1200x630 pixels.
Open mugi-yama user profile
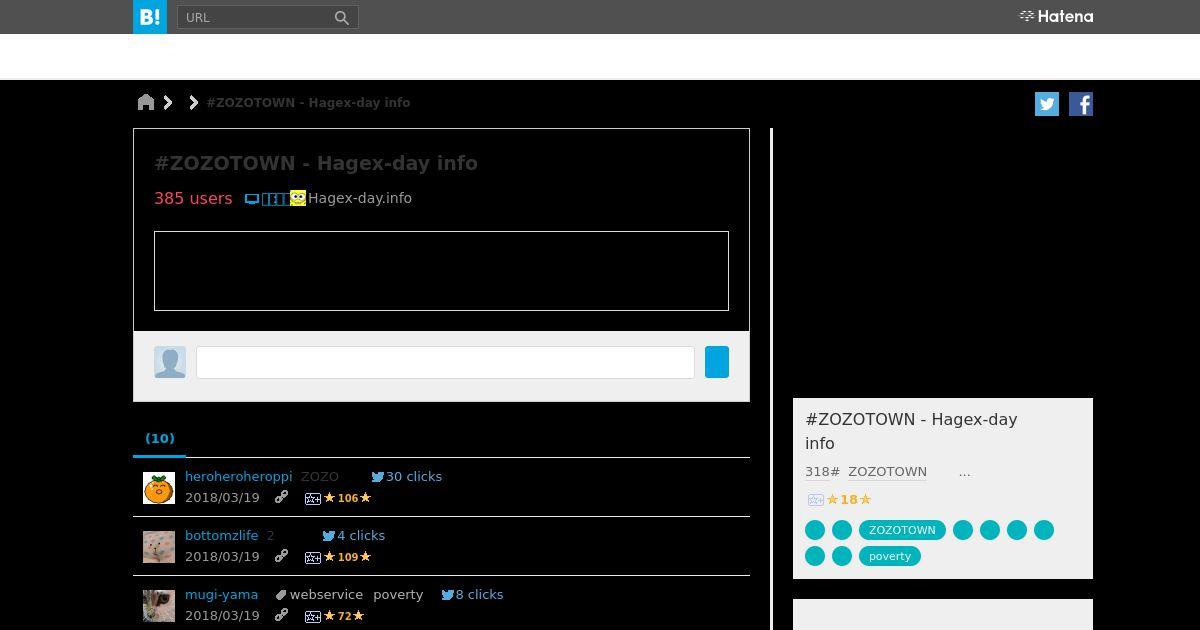coord(221,595)
